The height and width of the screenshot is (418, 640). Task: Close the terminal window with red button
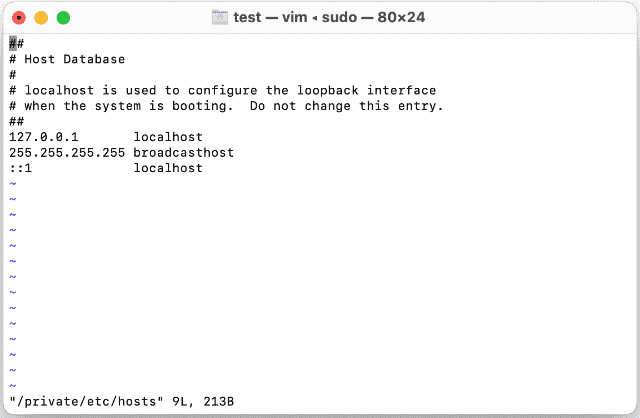tap(20, 18)
